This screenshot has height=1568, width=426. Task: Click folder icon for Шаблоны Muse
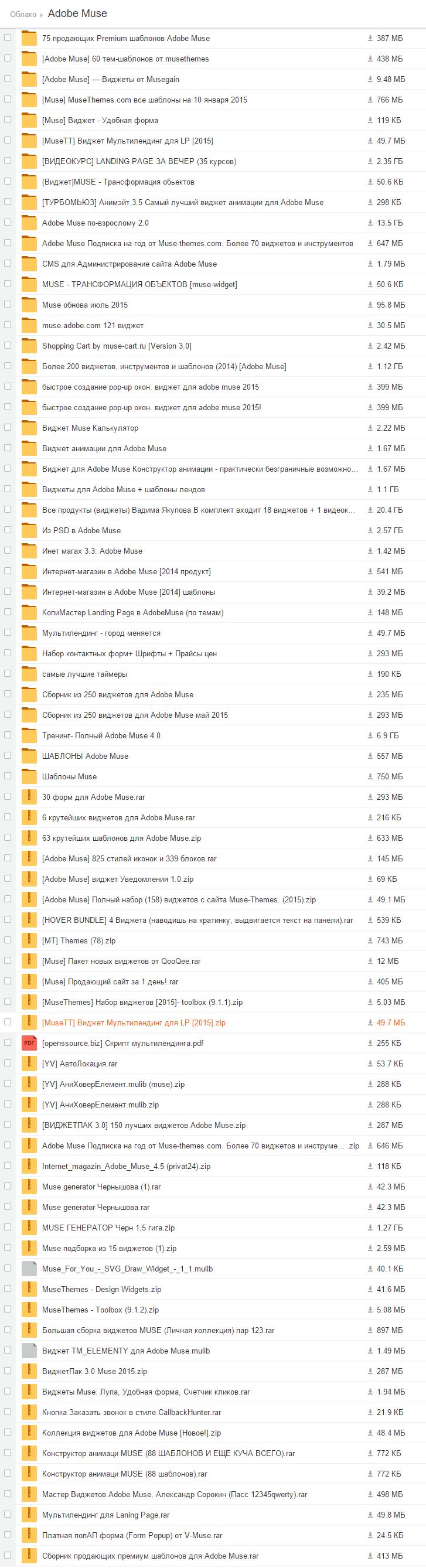(29, 777)
